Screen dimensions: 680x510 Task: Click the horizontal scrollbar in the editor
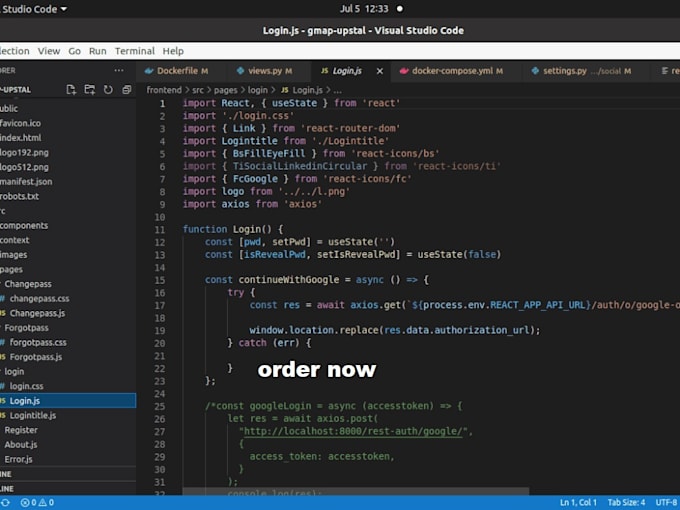click(356, 491)
